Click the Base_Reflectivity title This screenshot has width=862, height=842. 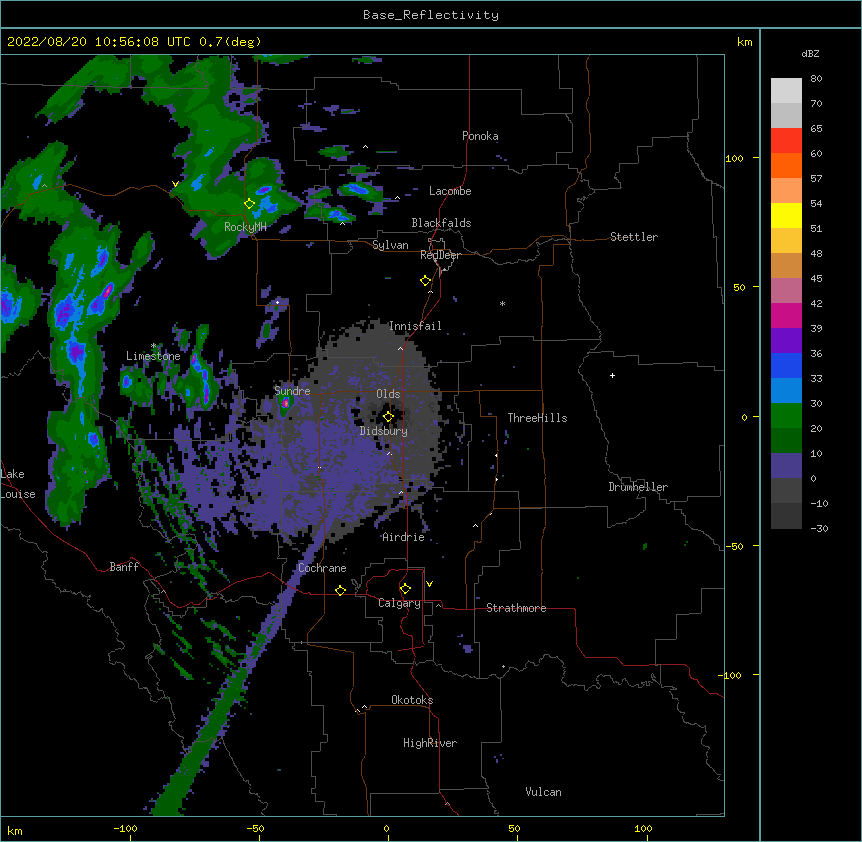pyautogui.click(x=431, y=15)
